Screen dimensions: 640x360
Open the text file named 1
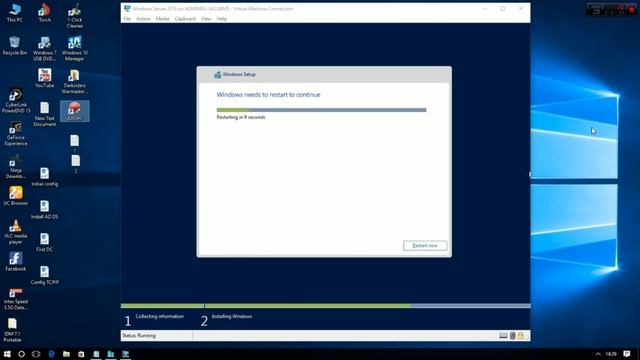tap(74, 143)
